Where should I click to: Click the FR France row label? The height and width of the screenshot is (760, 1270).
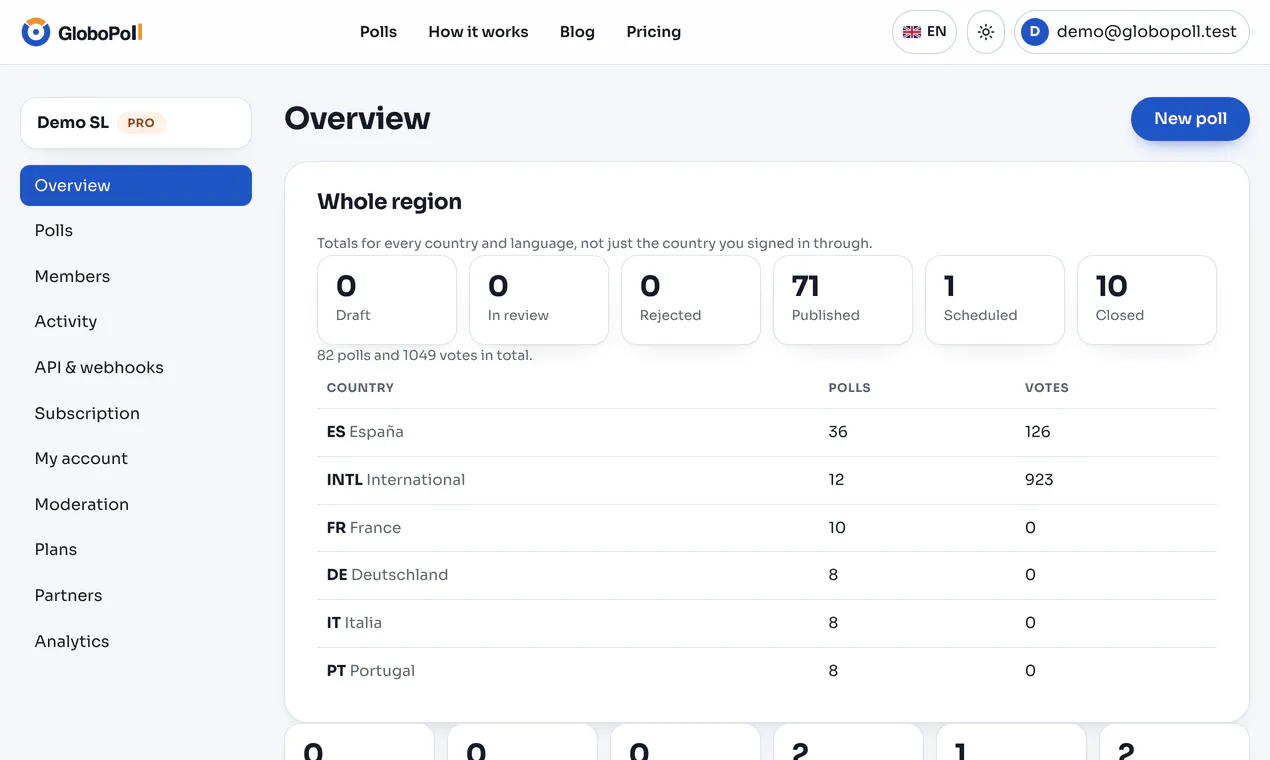tap(364, 528)
